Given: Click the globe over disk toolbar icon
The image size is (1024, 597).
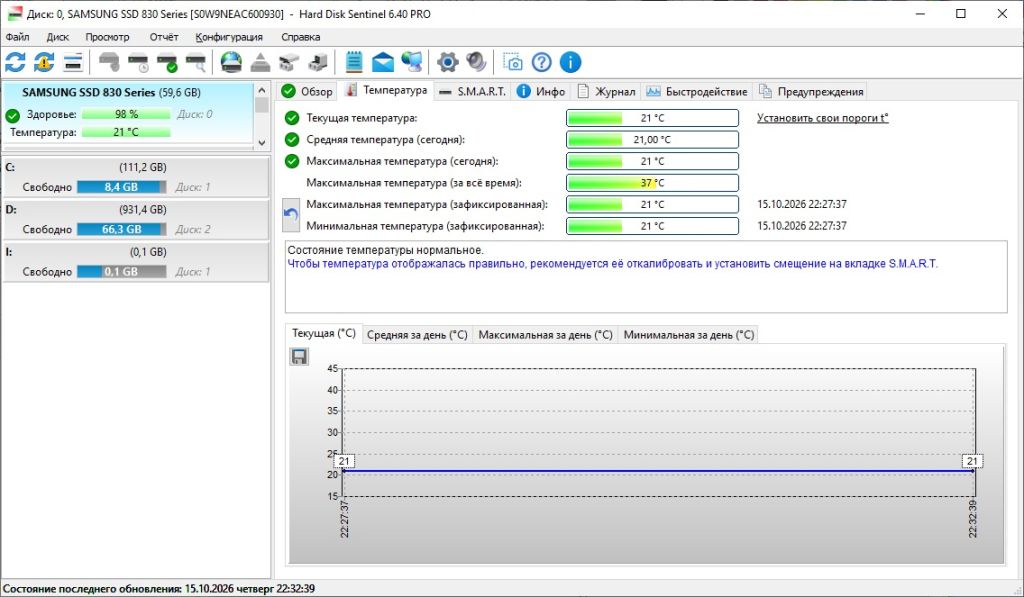Looking at the screenshot, I should [231, 62].
